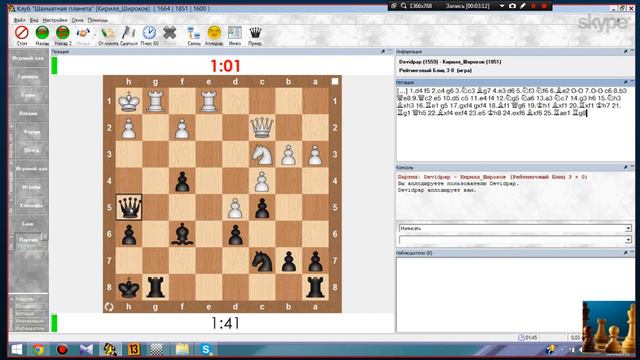Click the webcam chess pieces thumbnail

pyautogui.click(x=609, y=327)
